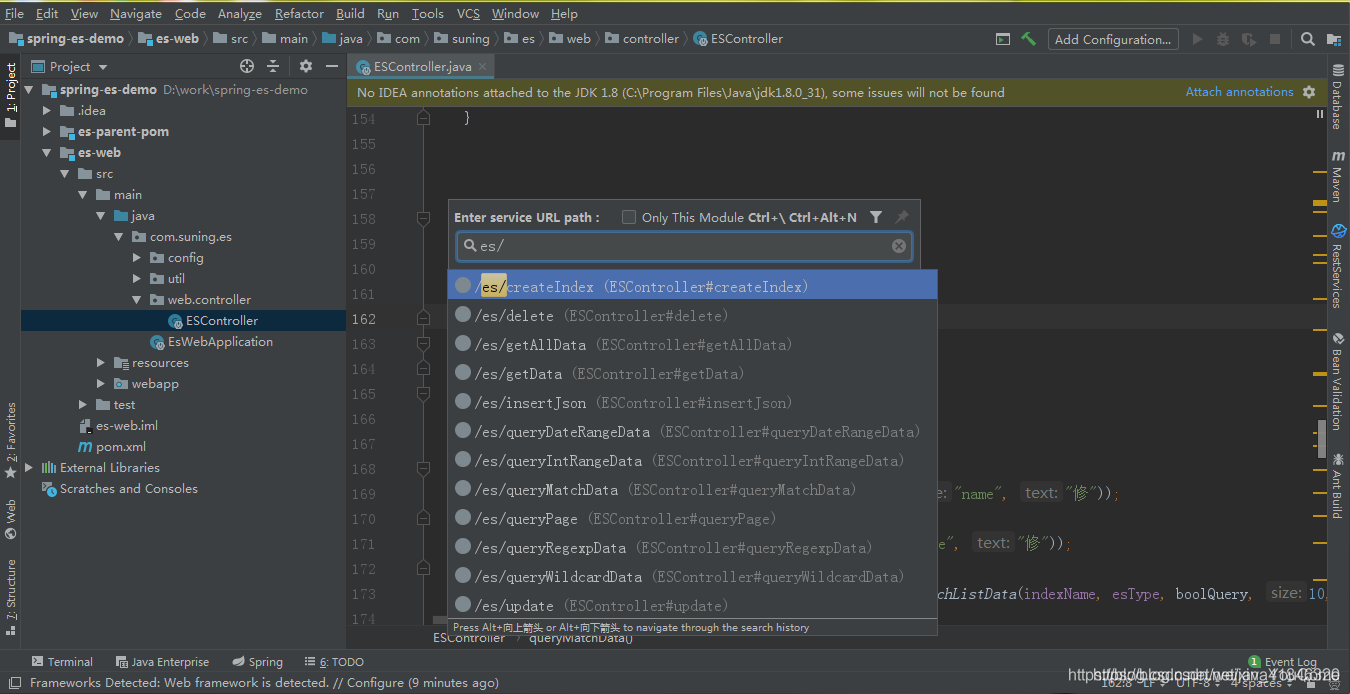1350x694 pixels.
Task: Open Project panel settings gear
Action: tap(306, 66)
